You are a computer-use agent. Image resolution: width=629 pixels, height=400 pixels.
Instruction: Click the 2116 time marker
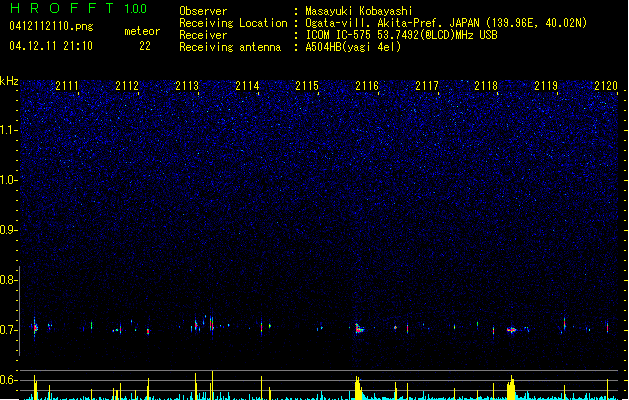point(367,85)
